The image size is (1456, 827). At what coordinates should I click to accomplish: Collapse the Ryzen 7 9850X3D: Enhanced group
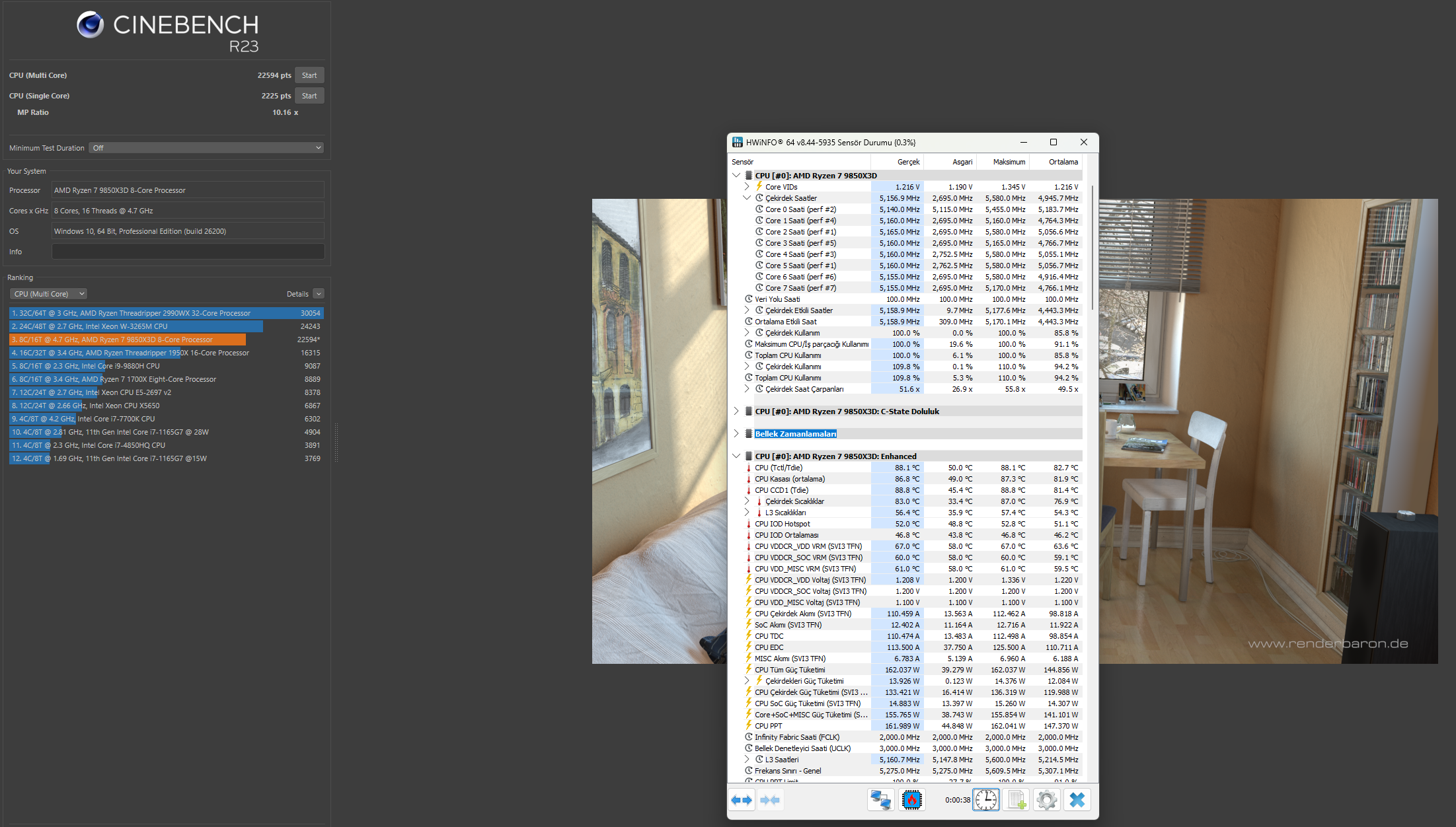point(736,456)
